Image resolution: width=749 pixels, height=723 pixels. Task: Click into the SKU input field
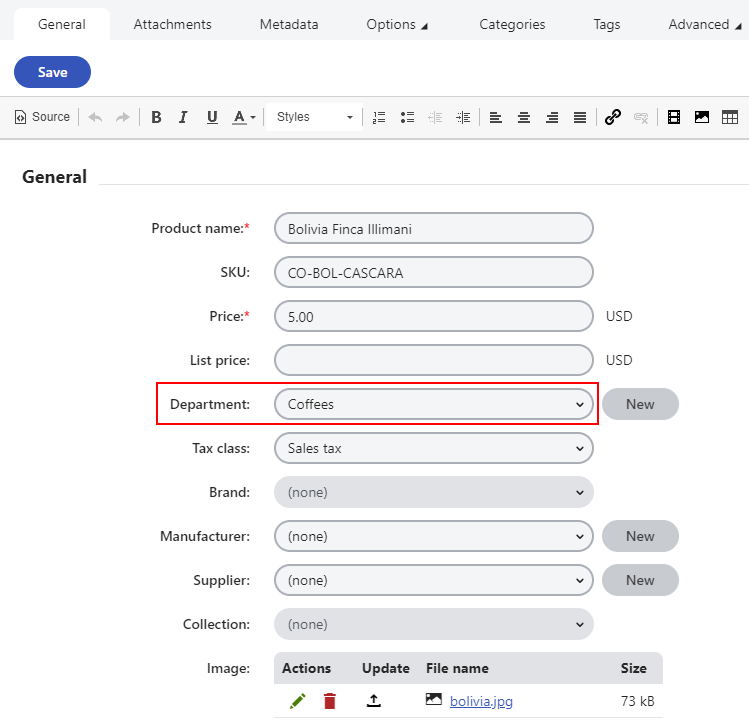point(433,272)
